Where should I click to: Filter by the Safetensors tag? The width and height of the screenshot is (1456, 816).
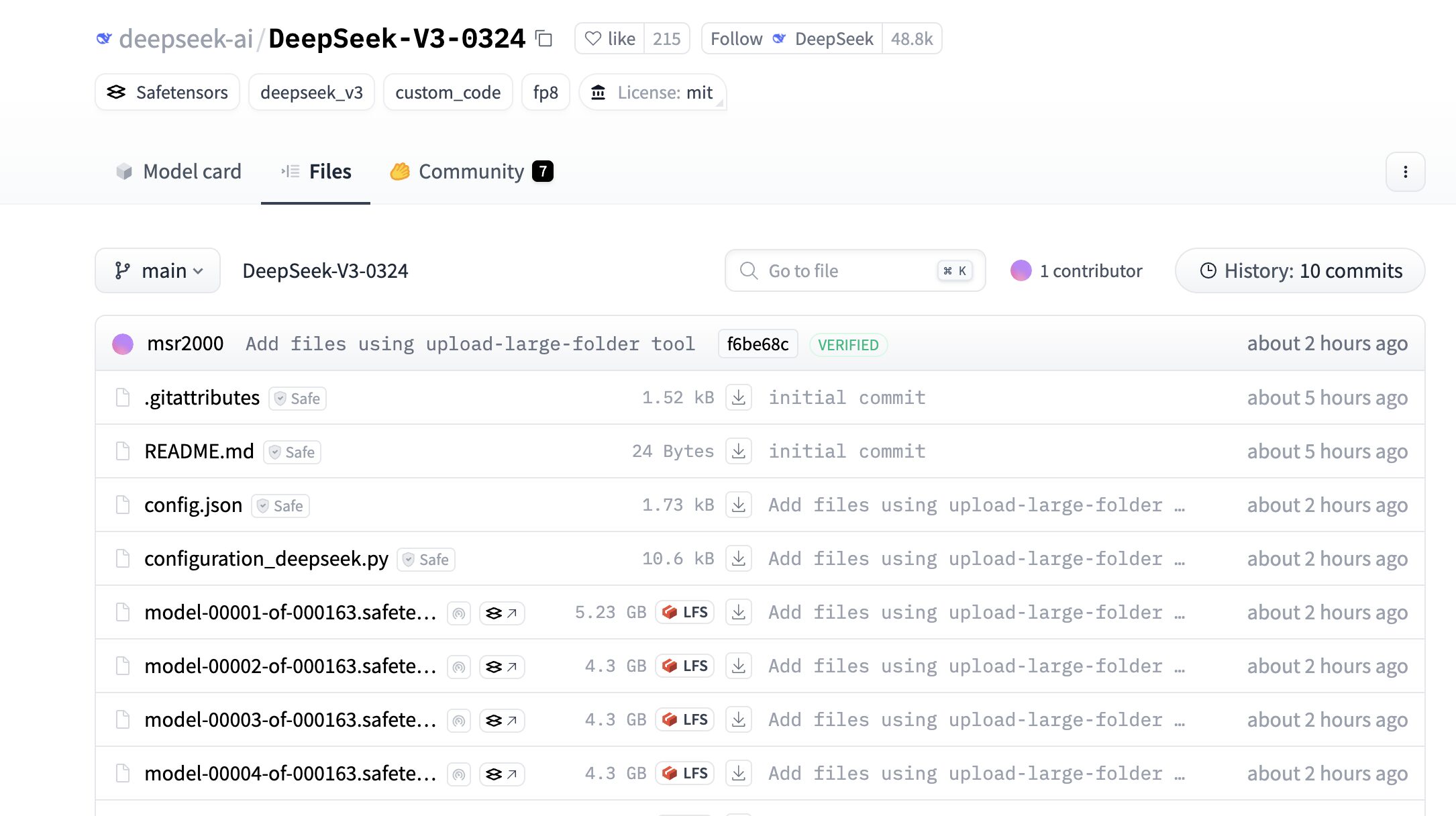(x=167, y=93)
